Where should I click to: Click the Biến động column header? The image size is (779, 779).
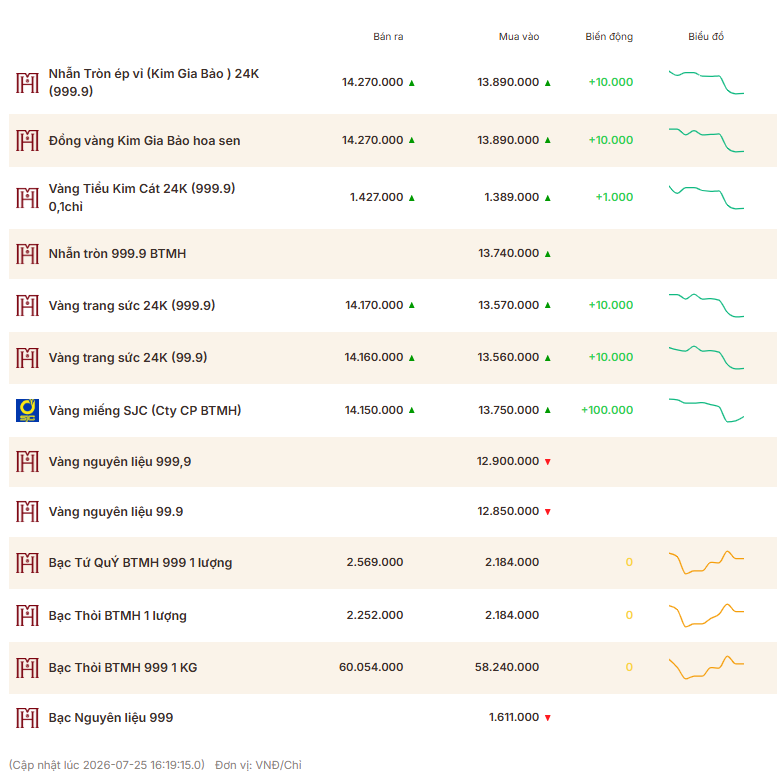609,36
